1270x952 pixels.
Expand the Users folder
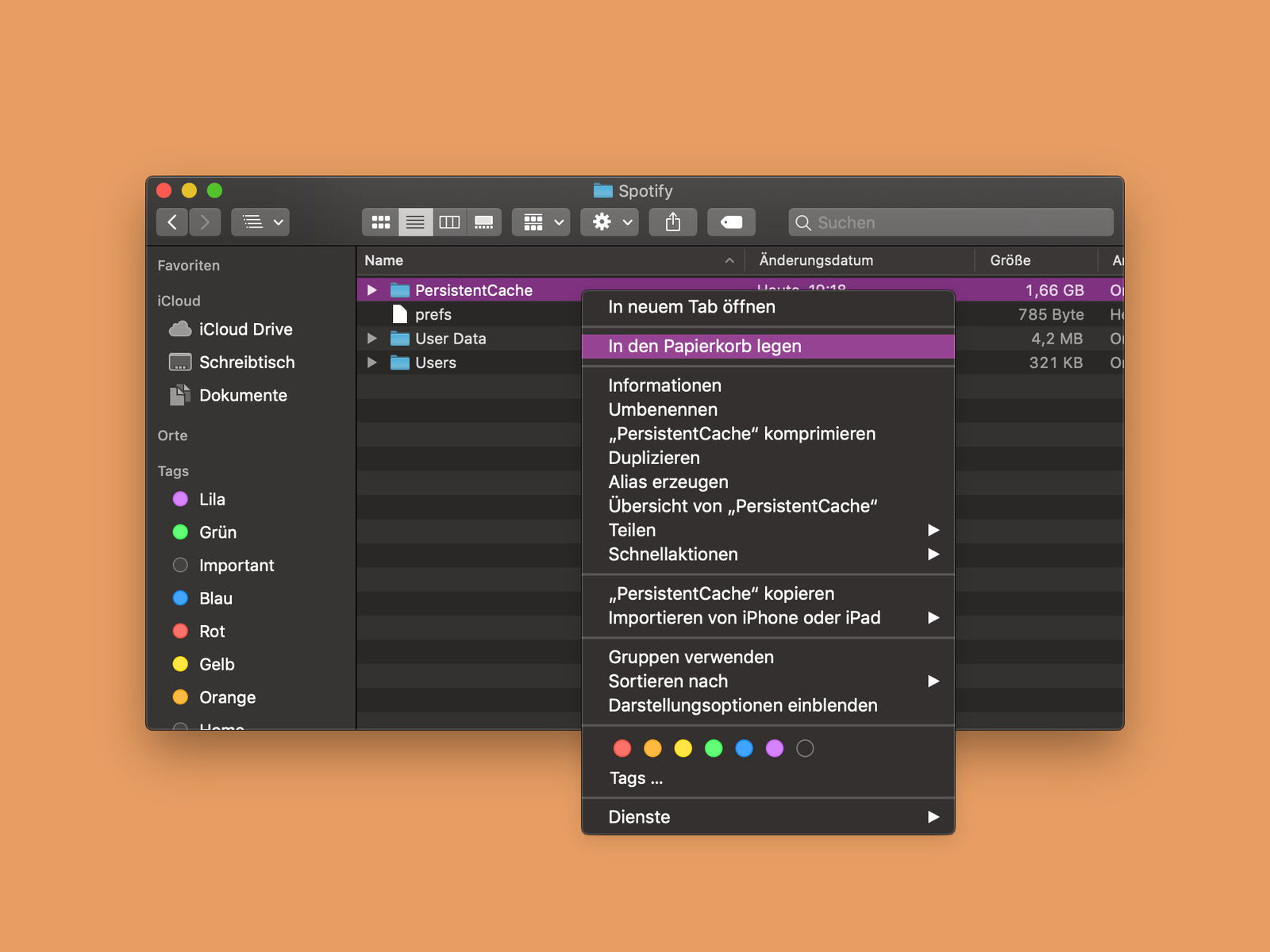(x=371, y=363)
